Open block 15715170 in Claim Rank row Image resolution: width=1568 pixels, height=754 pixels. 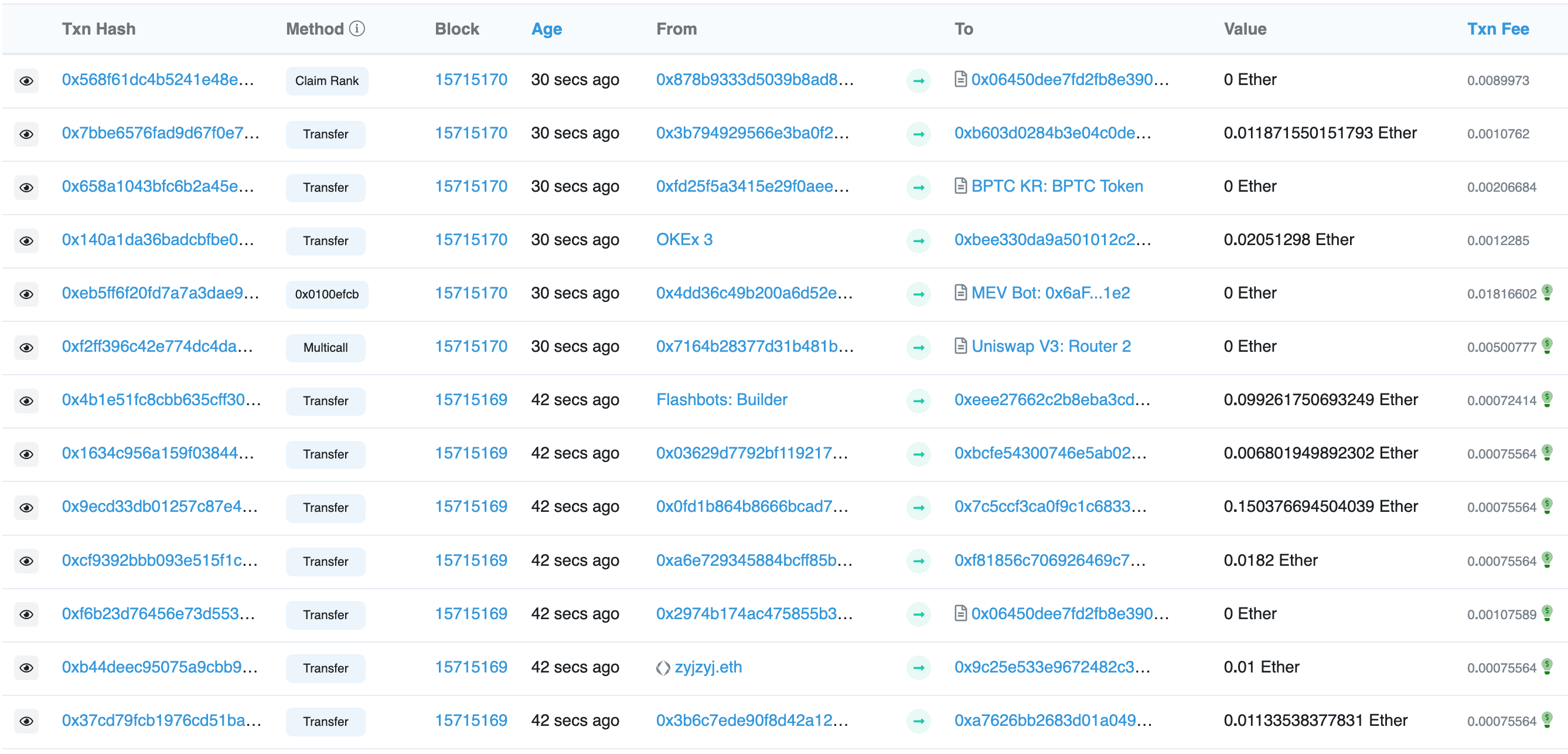point(471,80)
